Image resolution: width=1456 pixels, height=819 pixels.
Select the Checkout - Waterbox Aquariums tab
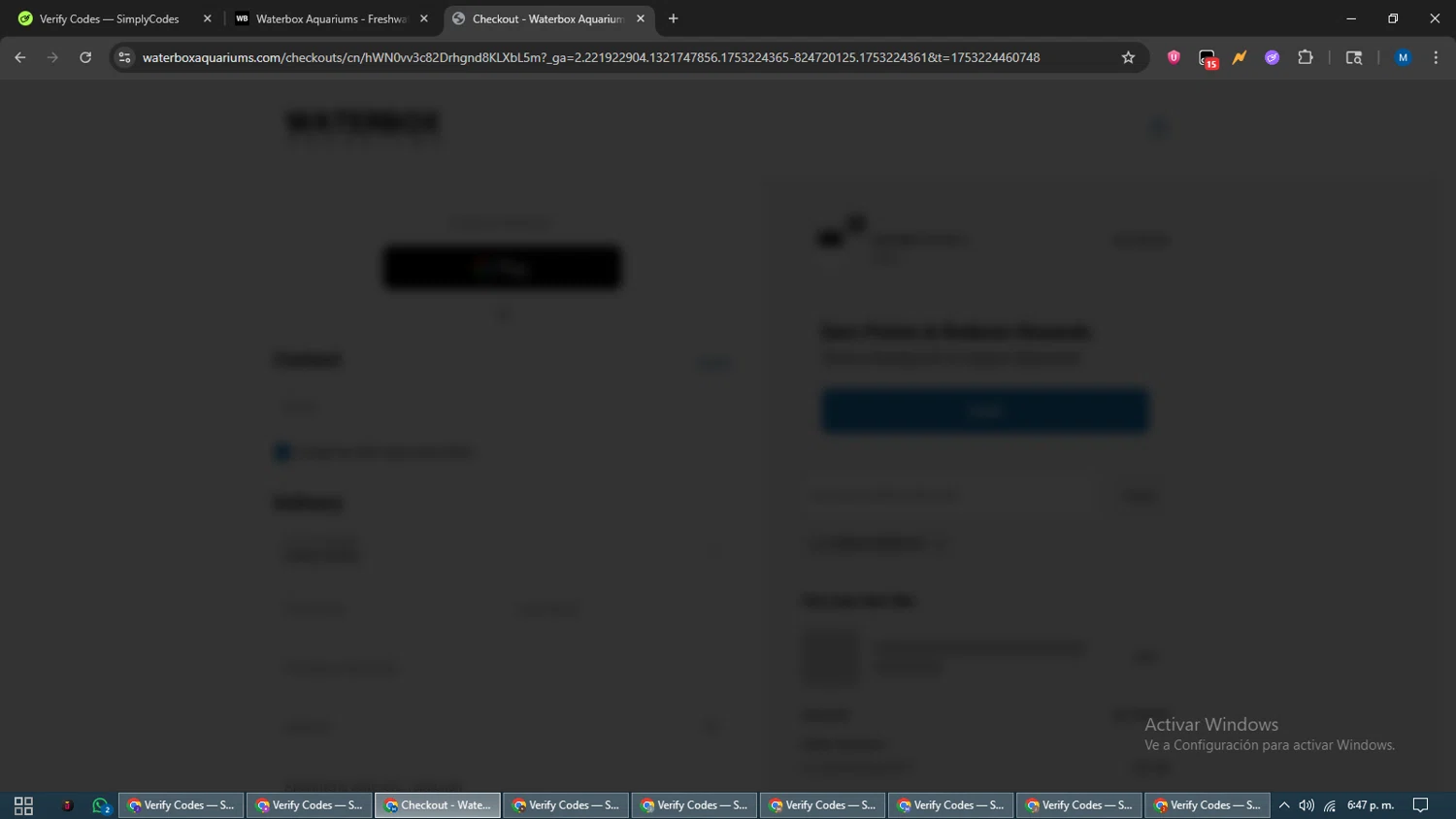(x=547, y=18)
